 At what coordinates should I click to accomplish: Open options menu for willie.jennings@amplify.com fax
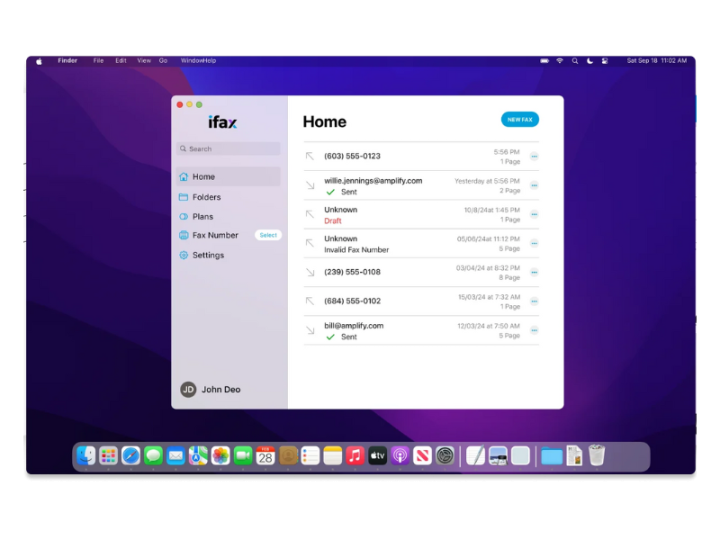534,186
